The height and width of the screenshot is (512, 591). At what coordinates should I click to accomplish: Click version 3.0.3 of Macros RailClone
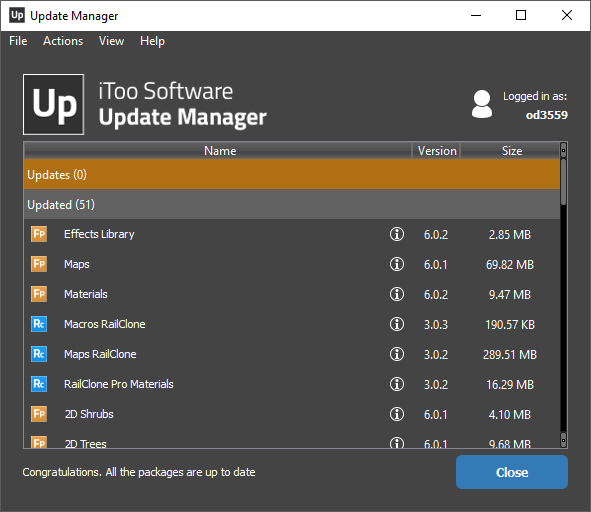(x=436, y=325)
